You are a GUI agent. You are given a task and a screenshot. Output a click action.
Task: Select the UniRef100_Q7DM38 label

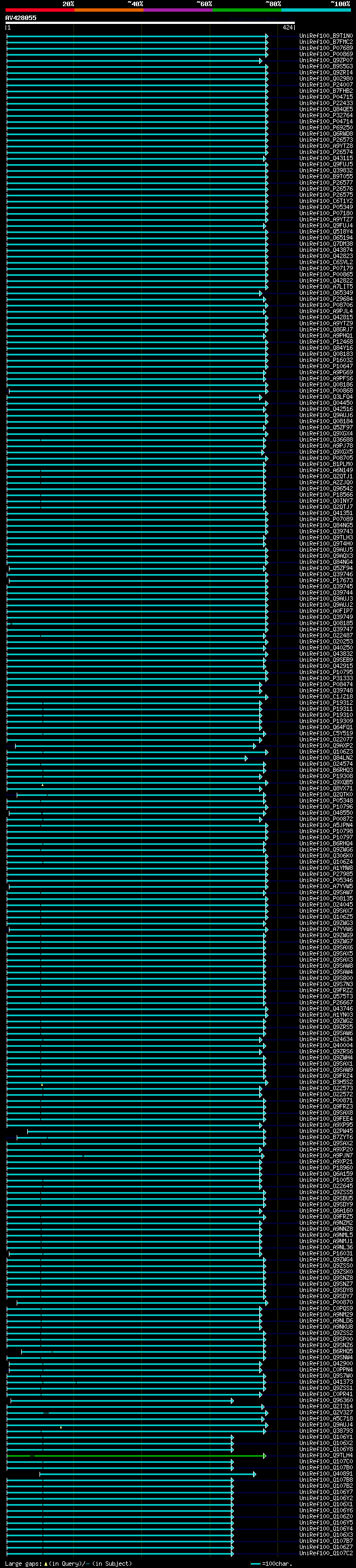(x=325, y=244)
